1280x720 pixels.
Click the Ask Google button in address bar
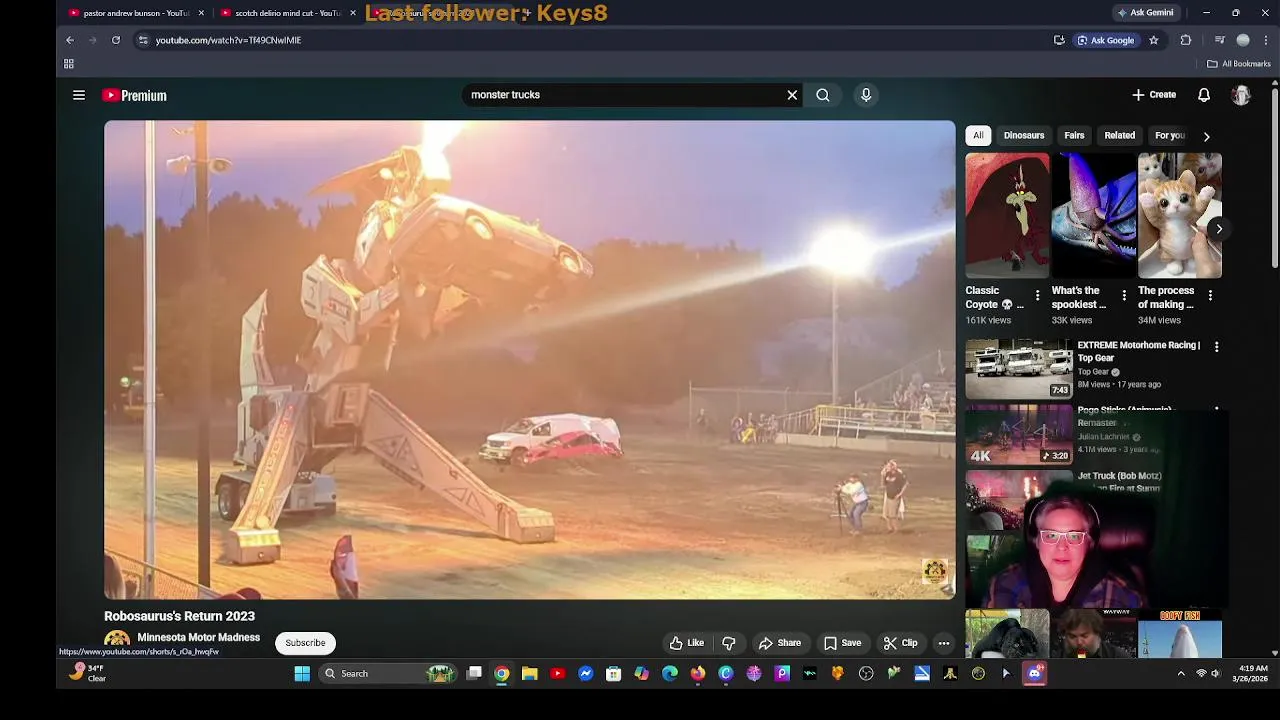(1106, 40)
